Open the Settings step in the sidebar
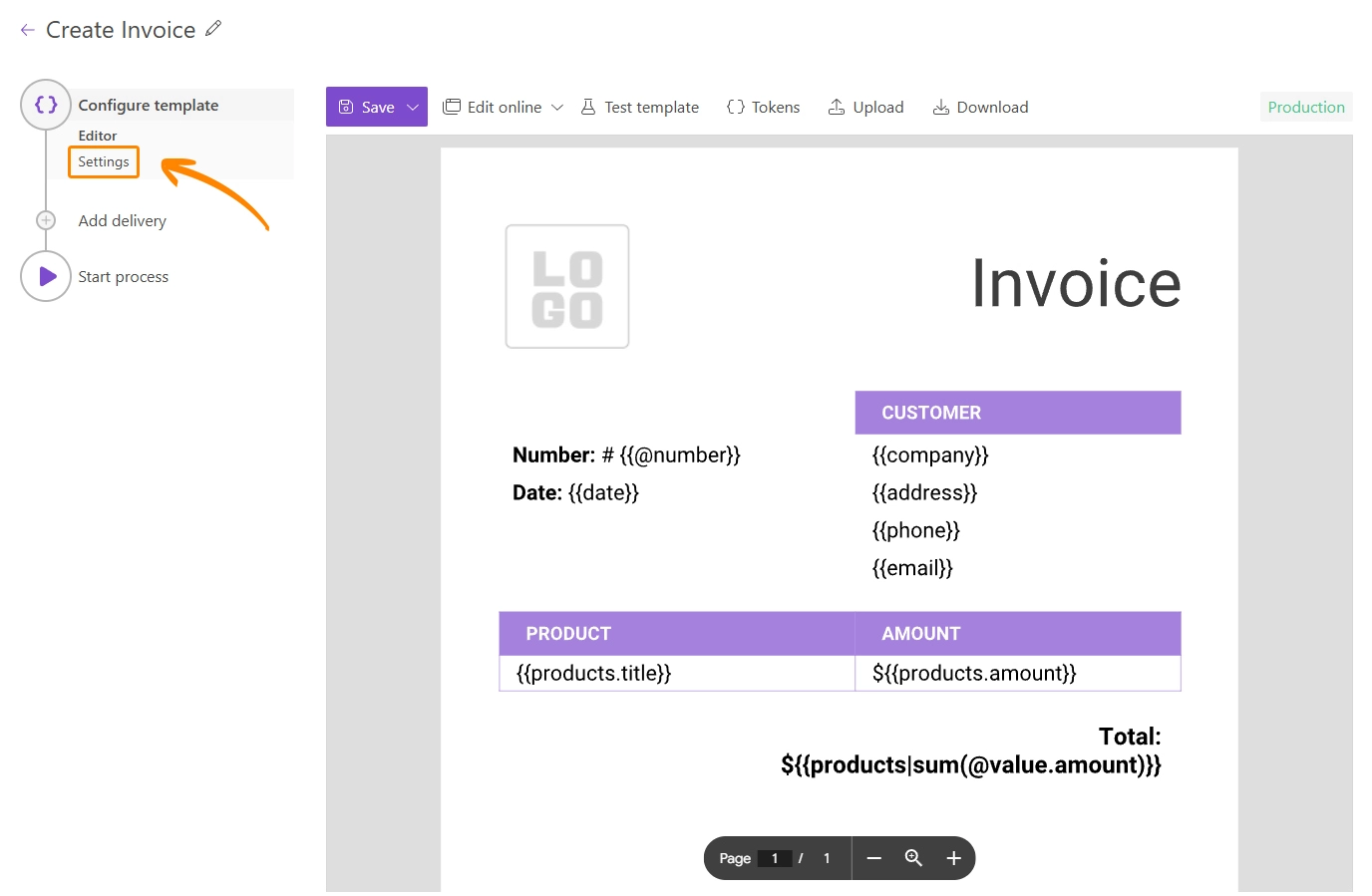Image resolution: width=1372 pixels, height=896 pixels. [104, 161]
